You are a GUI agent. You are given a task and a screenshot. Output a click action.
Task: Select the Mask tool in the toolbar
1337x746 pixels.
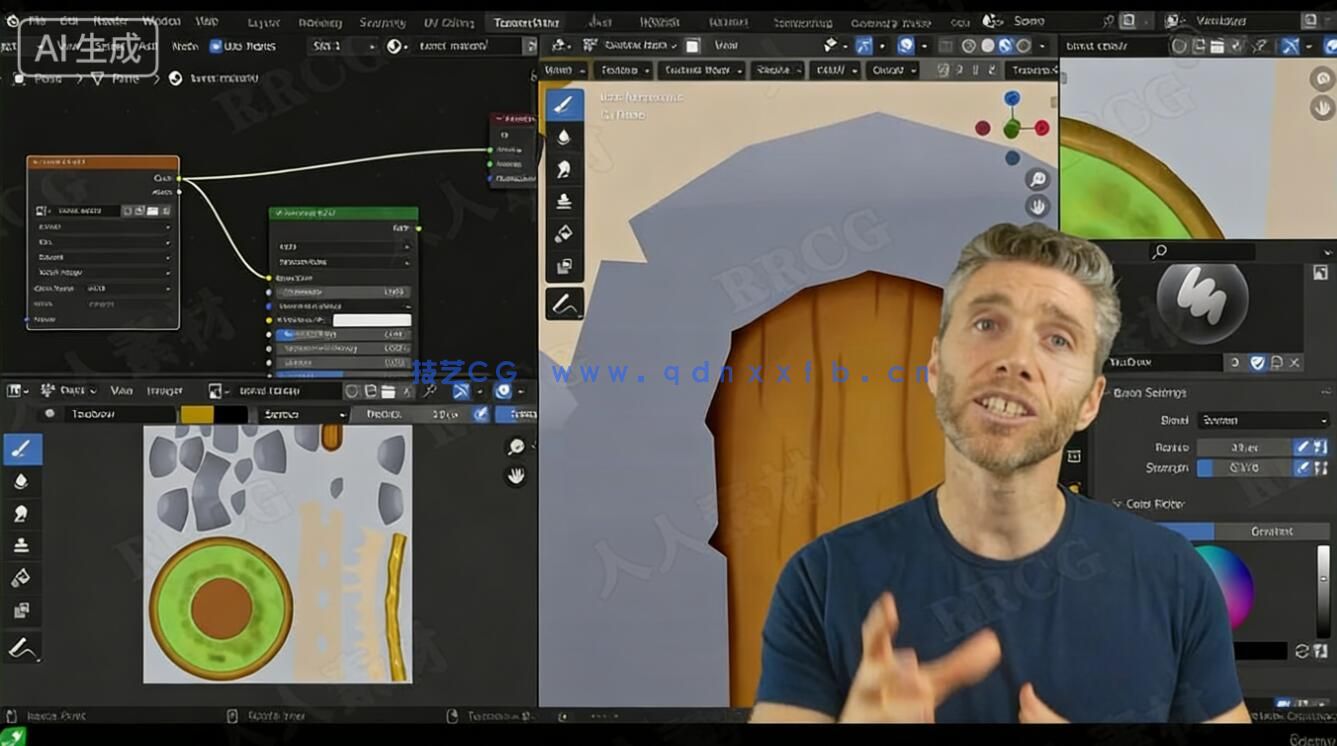[x=563, y=265]
